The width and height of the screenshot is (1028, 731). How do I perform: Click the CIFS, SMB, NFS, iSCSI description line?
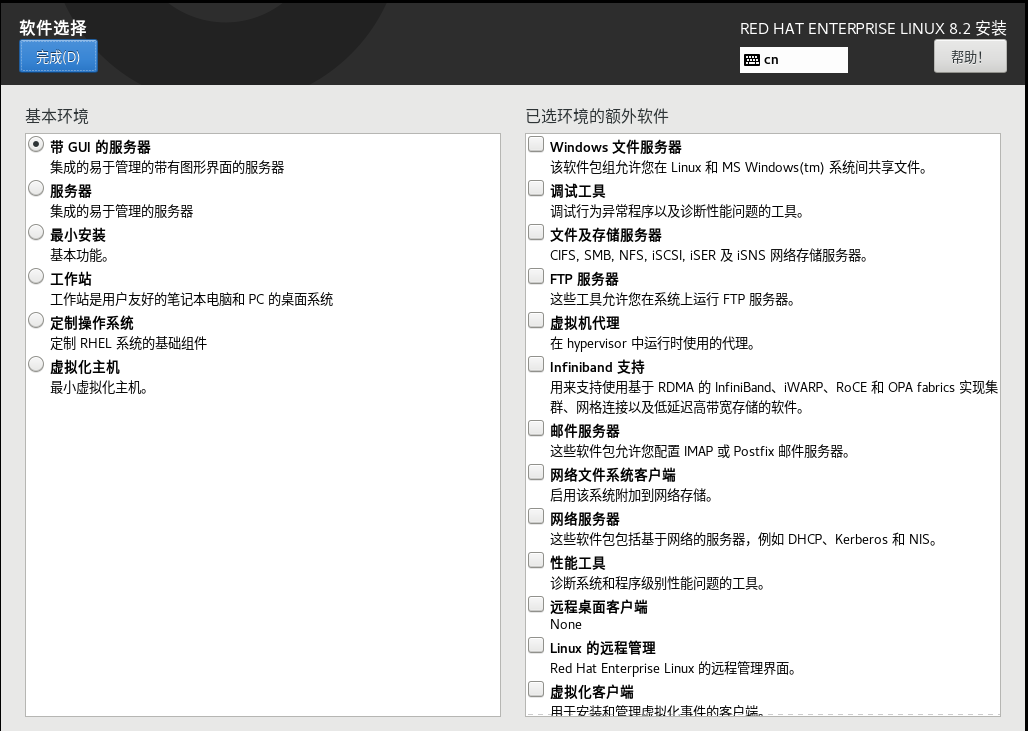[709, 256]
